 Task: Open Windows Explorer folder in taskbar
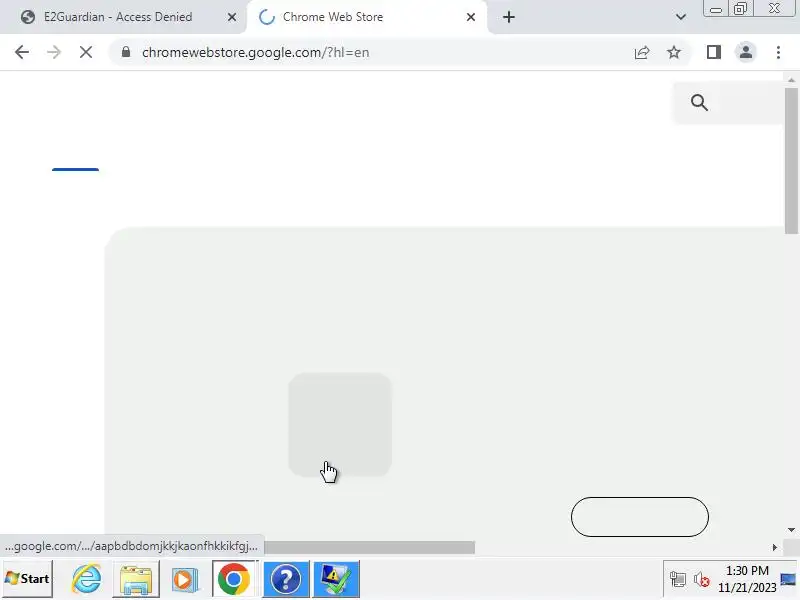point(136,579)
